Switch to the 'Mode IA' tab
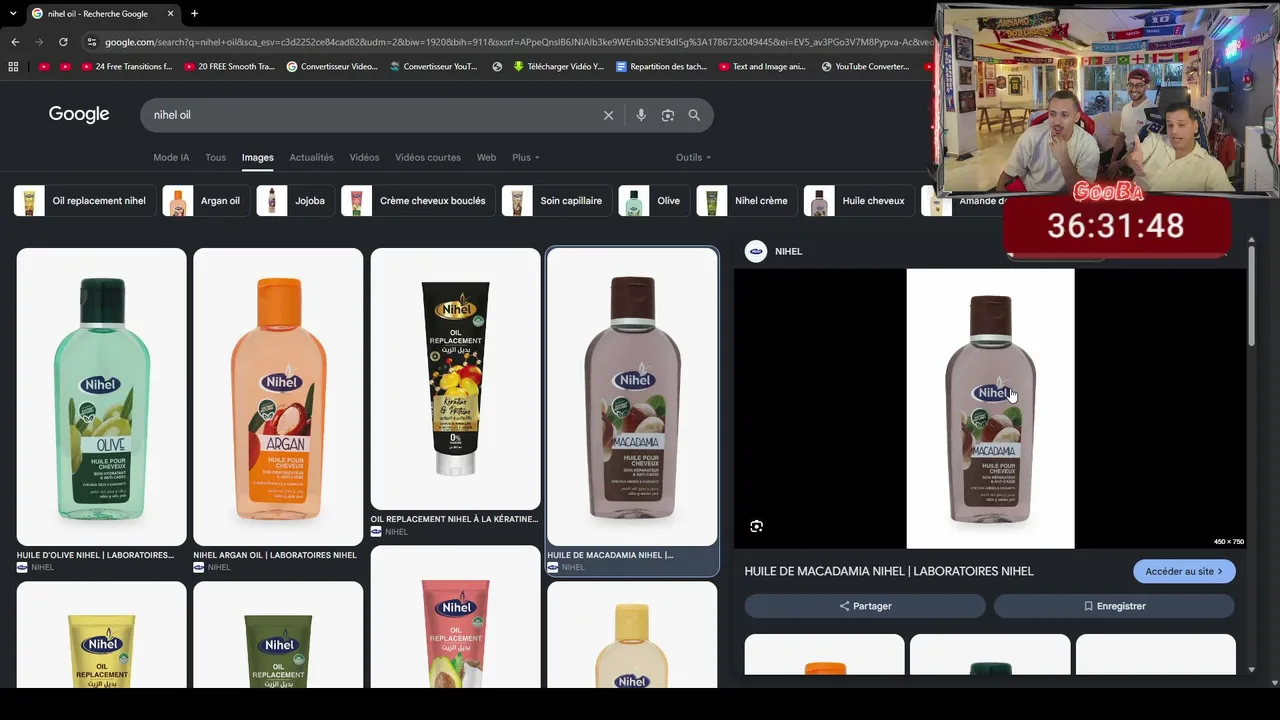Screen dimensions: 1280x720 tap(171, 157)
